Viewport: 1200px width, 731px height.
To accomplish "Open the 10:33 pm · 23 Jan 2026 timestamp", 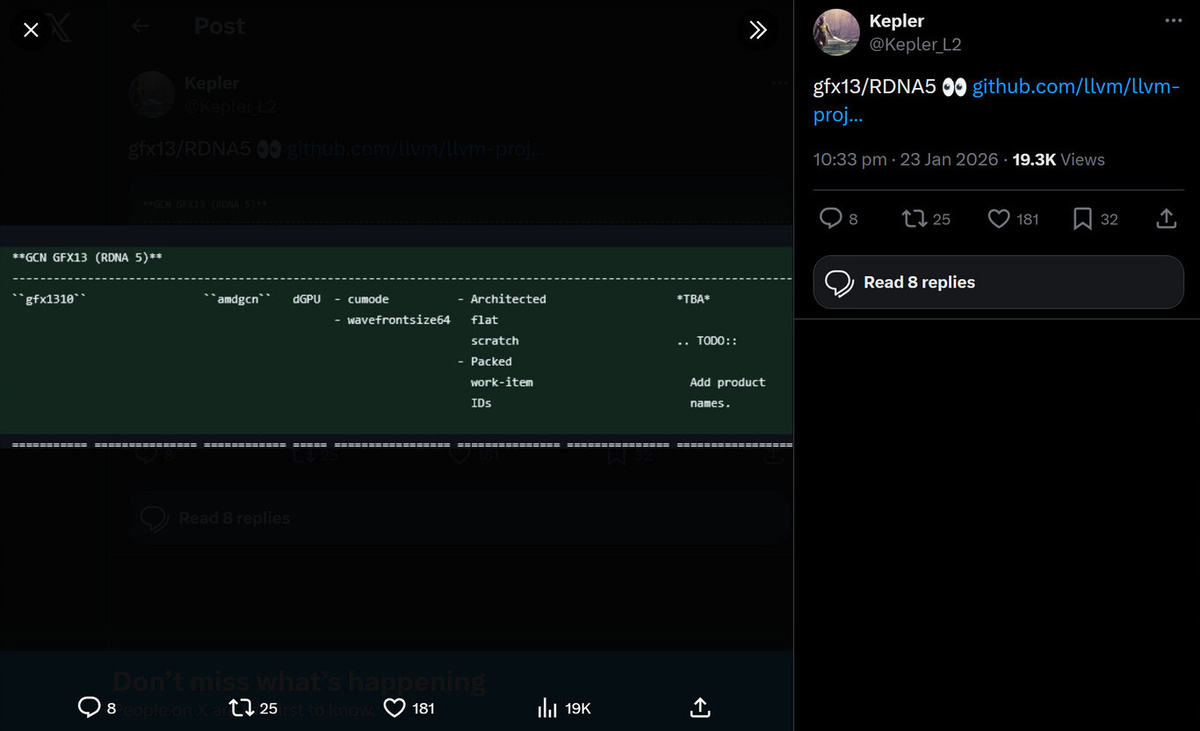I will (x=905, y=159).
